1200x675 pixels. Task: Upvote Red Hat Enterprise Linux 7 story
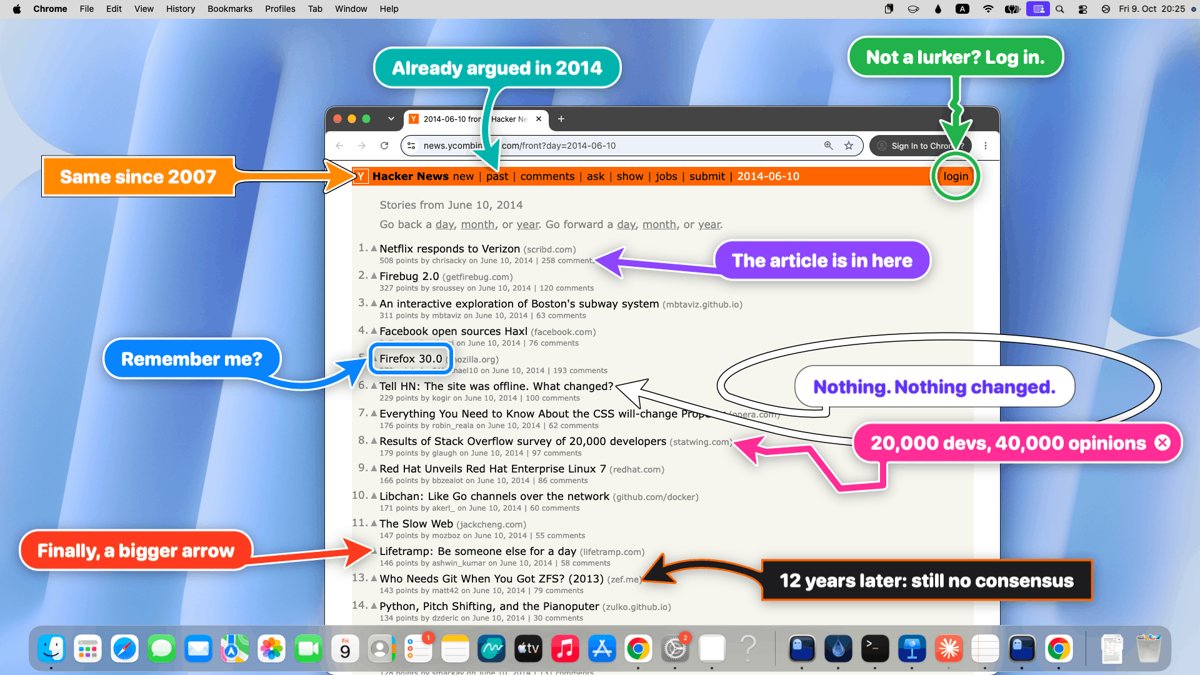pyautogui.click(x=375, y=469)
